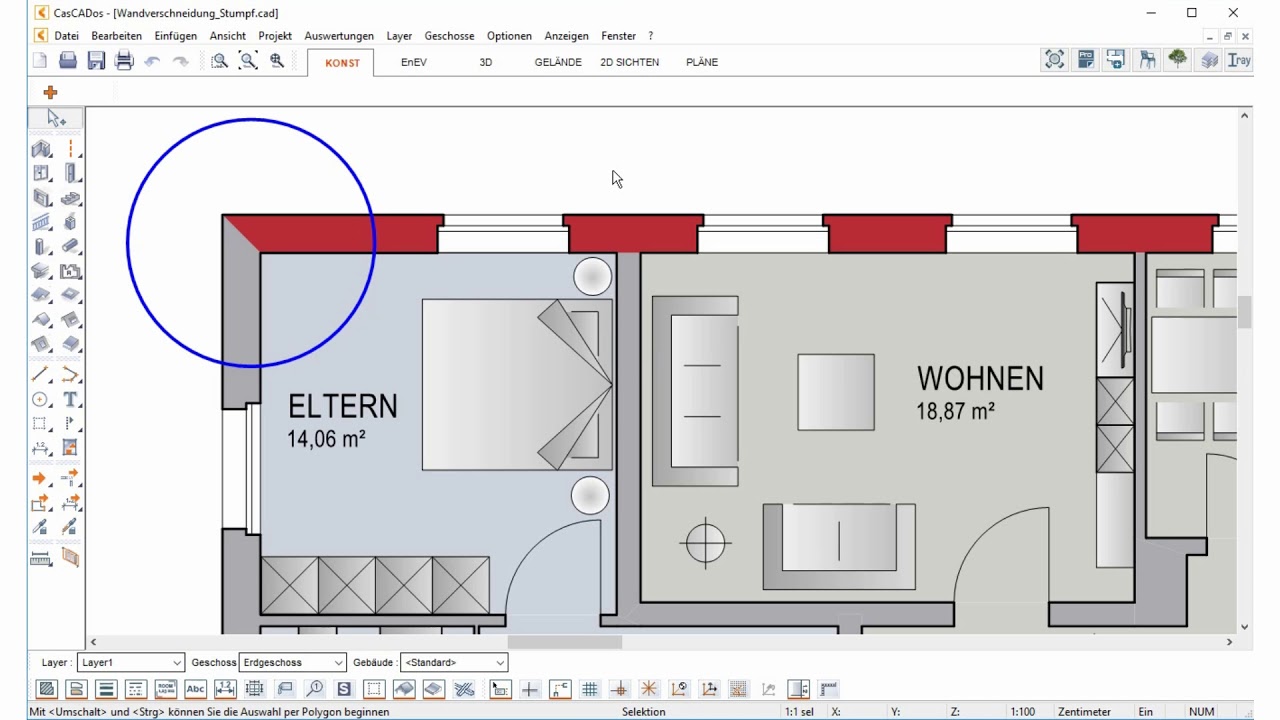Image resolution: width=1280 pixels, height=720 pixels.
Task: Click scroll down arrow of vertical scrollbar
Action: tap(1245, 627)
